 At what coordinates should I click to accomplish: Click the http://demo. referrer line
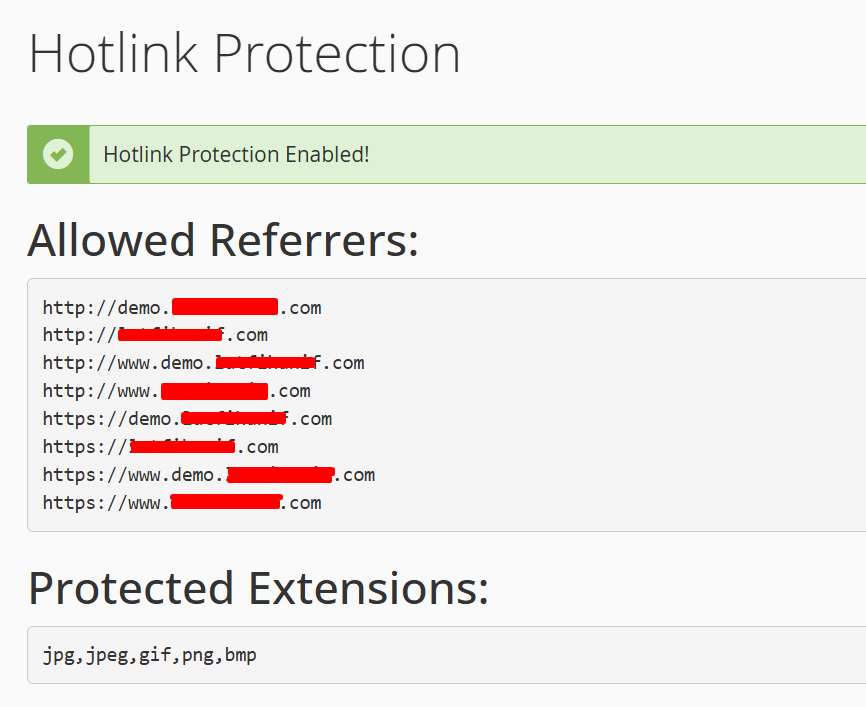(182, 307)
